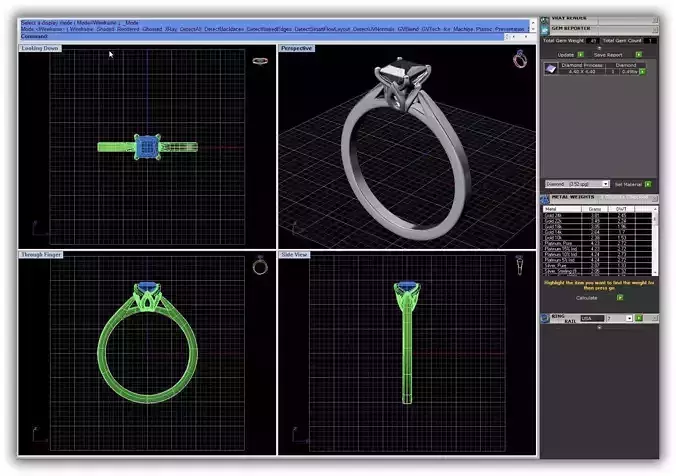Click the Diamond Princess gem thumbnail
The image size is (676, 476).
click(x=550, y=69)
